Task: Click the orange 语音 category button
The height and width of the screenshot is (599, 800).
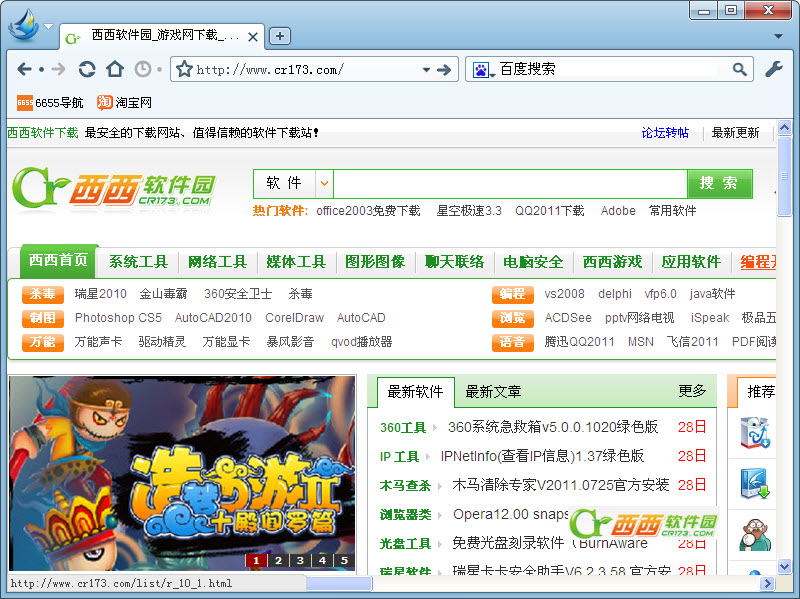Action: click(x=513, y=342)
